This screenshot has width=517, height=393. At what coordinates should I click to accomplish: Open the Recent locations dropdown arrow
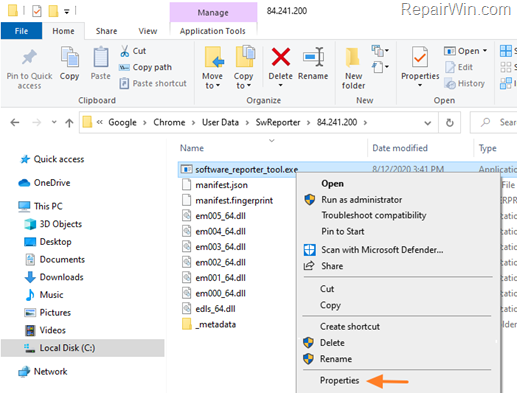coord(54,122)
